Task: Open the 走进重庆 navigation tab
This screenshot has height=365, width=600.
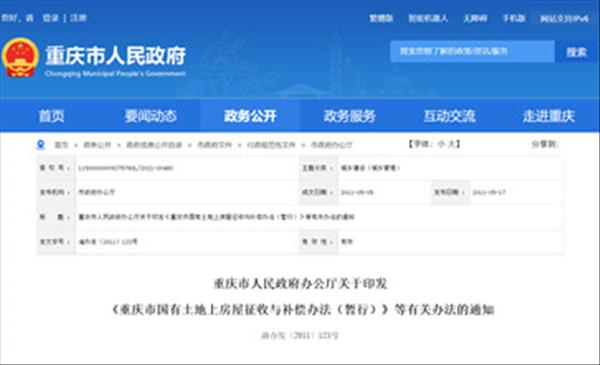Action: click(x=549, y=116)
